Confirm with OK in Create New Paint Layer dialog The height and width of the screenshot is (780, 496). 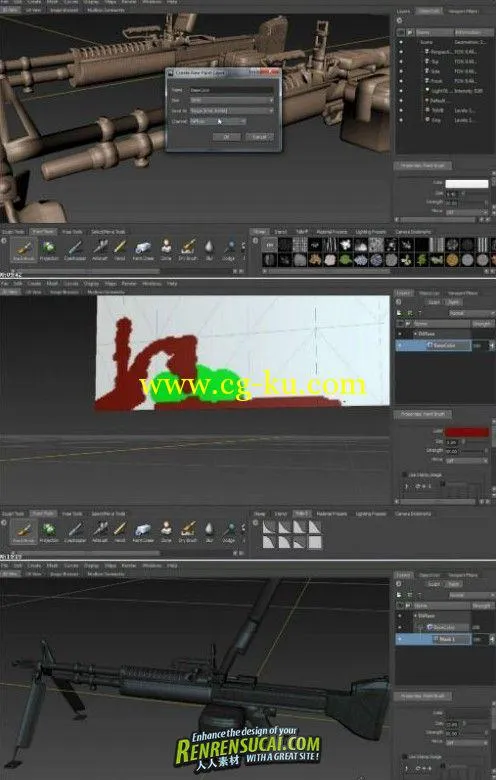226,136
